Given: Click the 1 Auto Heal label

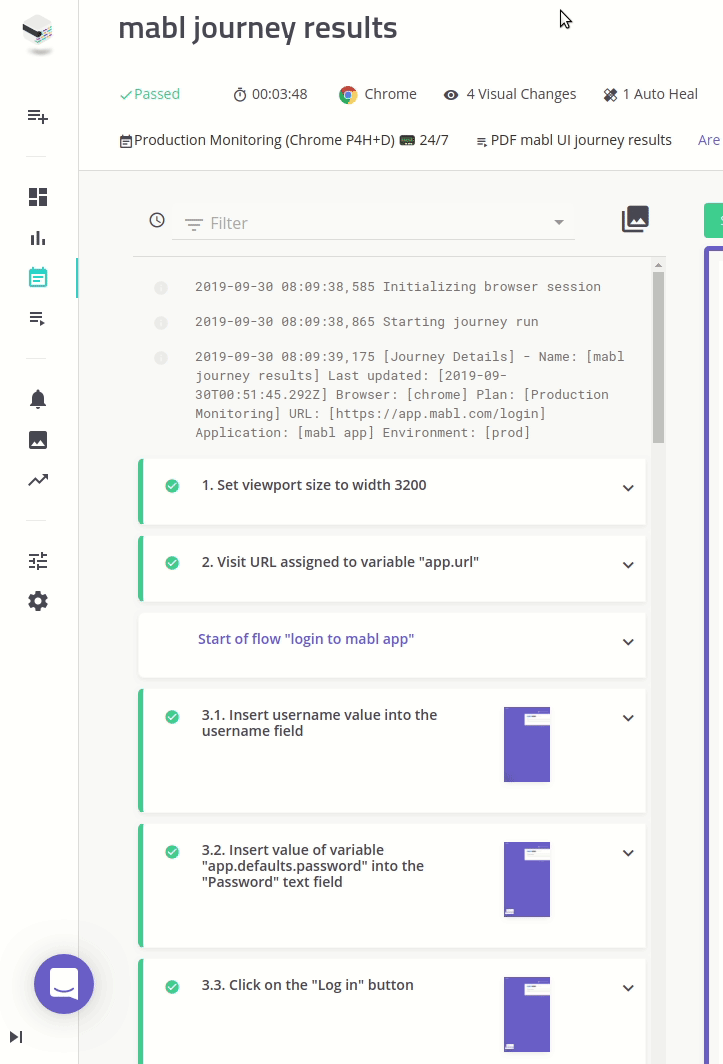Looking at the screenshot, I should [660, 94].
